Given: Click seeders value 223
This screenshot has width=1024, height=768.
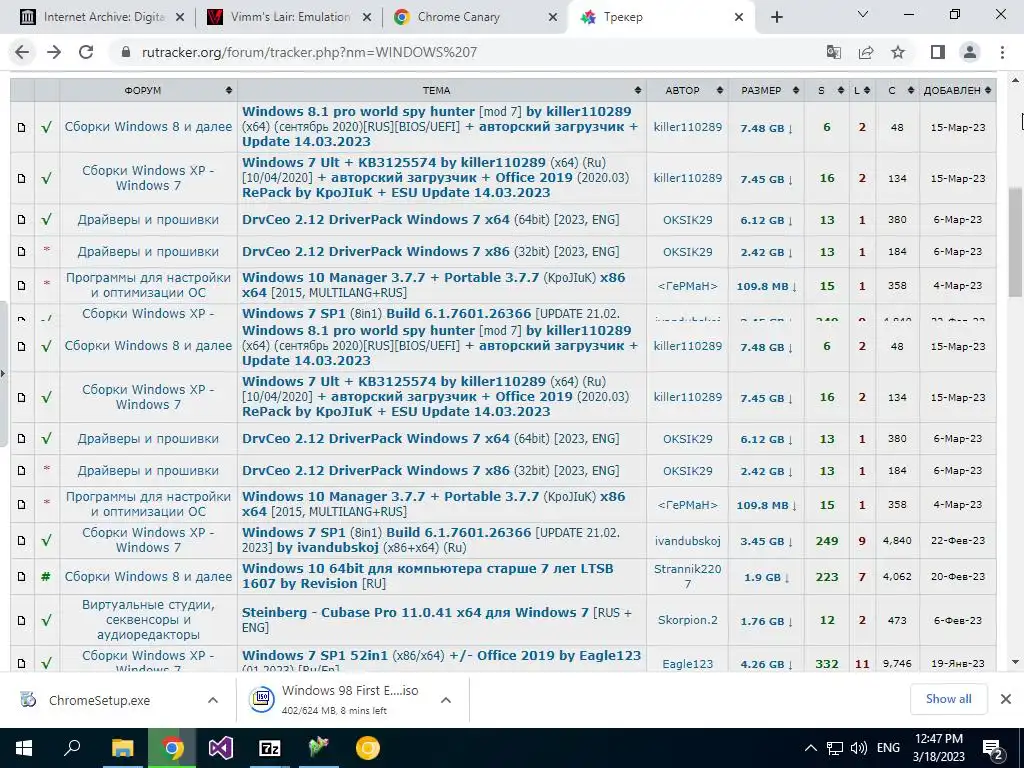Looking at the screenshot, I should 827,577.
